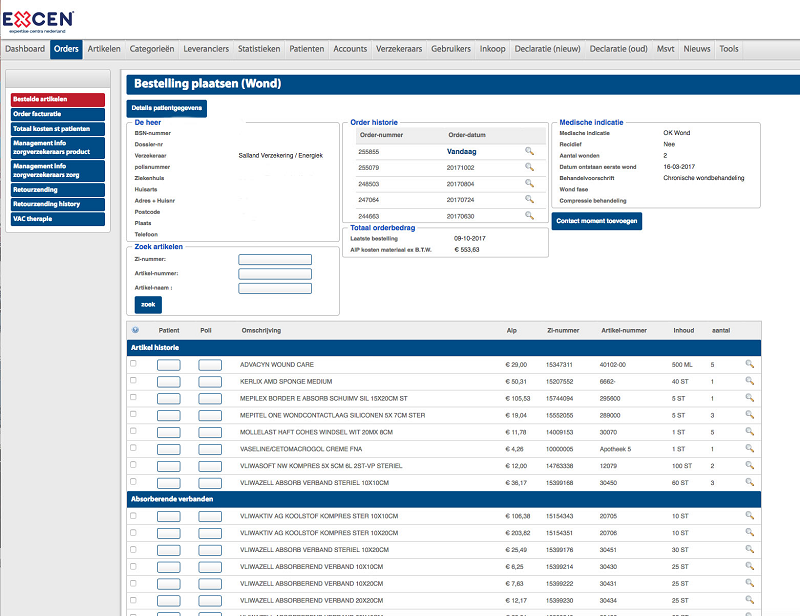Switch to Artikelen tab
800x616 pixels.
tap(104, 49)
